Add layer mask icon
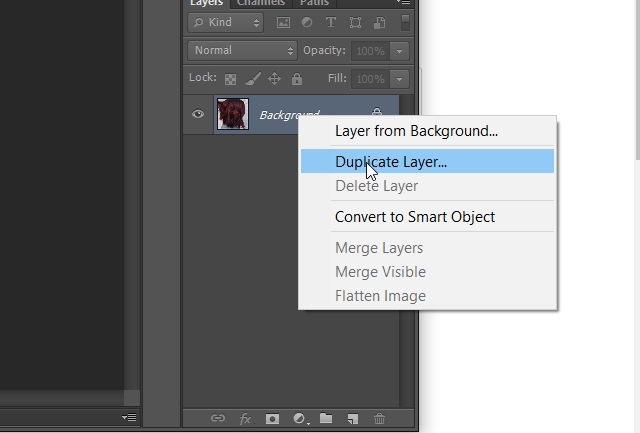The image size is (640, 433). click(272, 418)
